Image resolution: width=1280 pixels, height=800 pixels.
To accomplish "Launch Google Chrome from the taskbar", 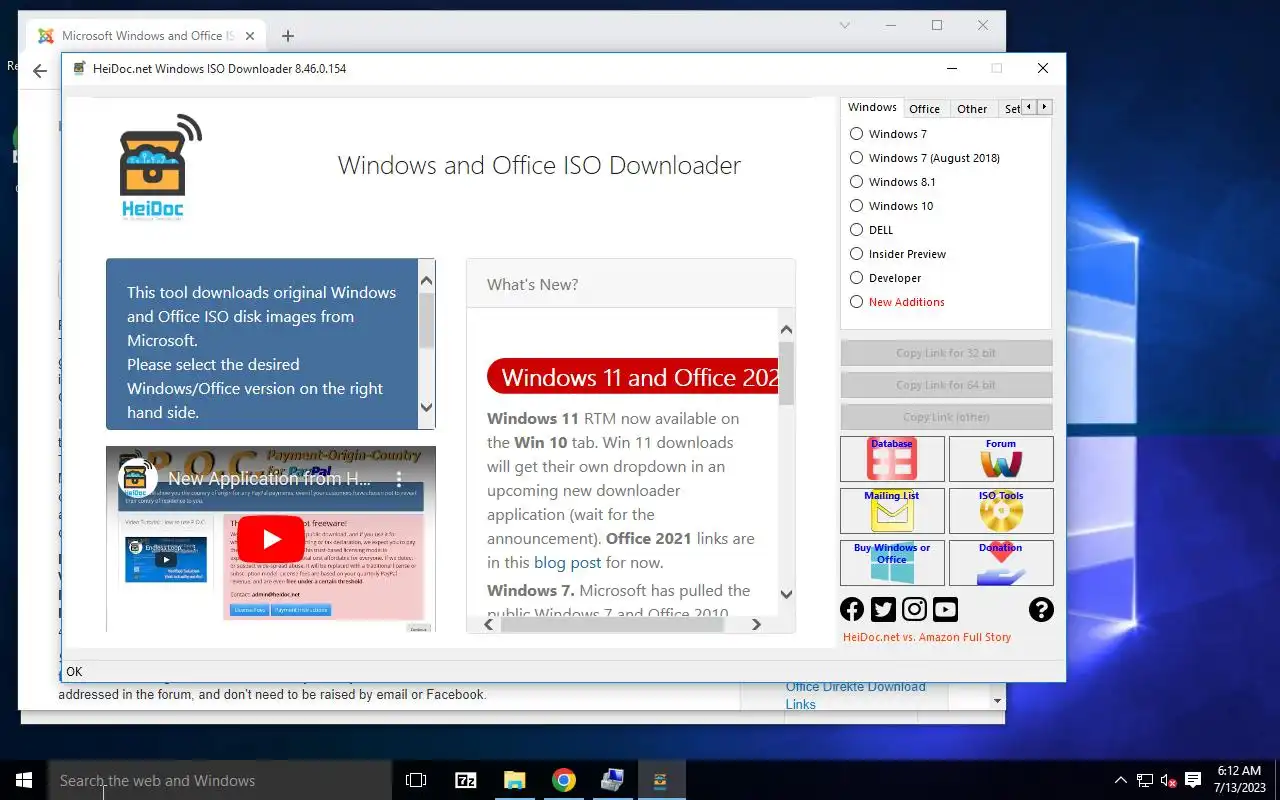I will click(x=563, y=780).
